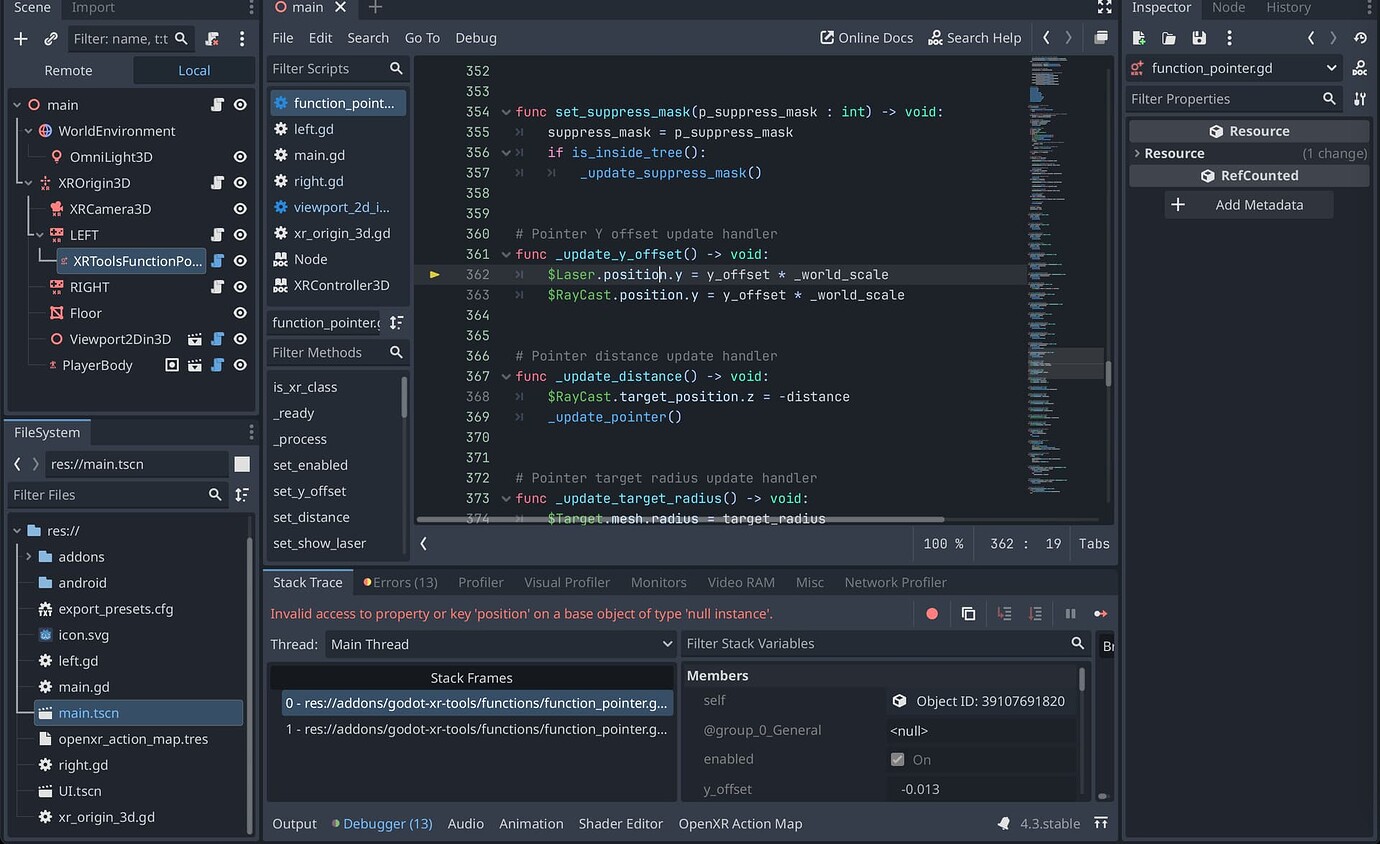The height and width of the screenshot is (844, 1380).
Task: Copy the debugger error using copy icon
Action: coord(968,613)
